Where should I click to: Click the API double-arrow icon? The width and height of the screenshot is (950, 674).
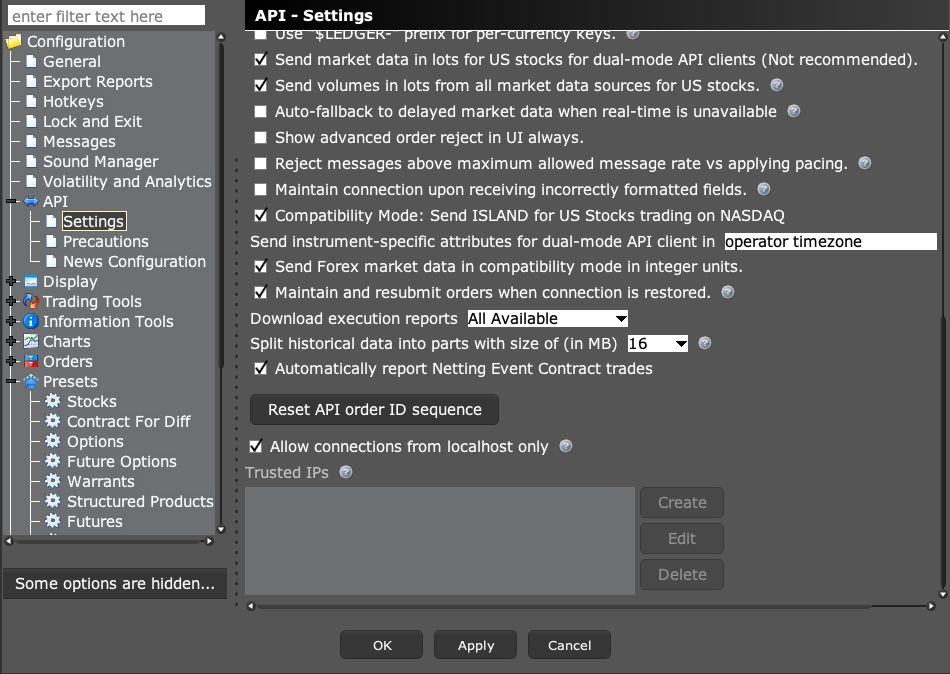coord(31,201)
